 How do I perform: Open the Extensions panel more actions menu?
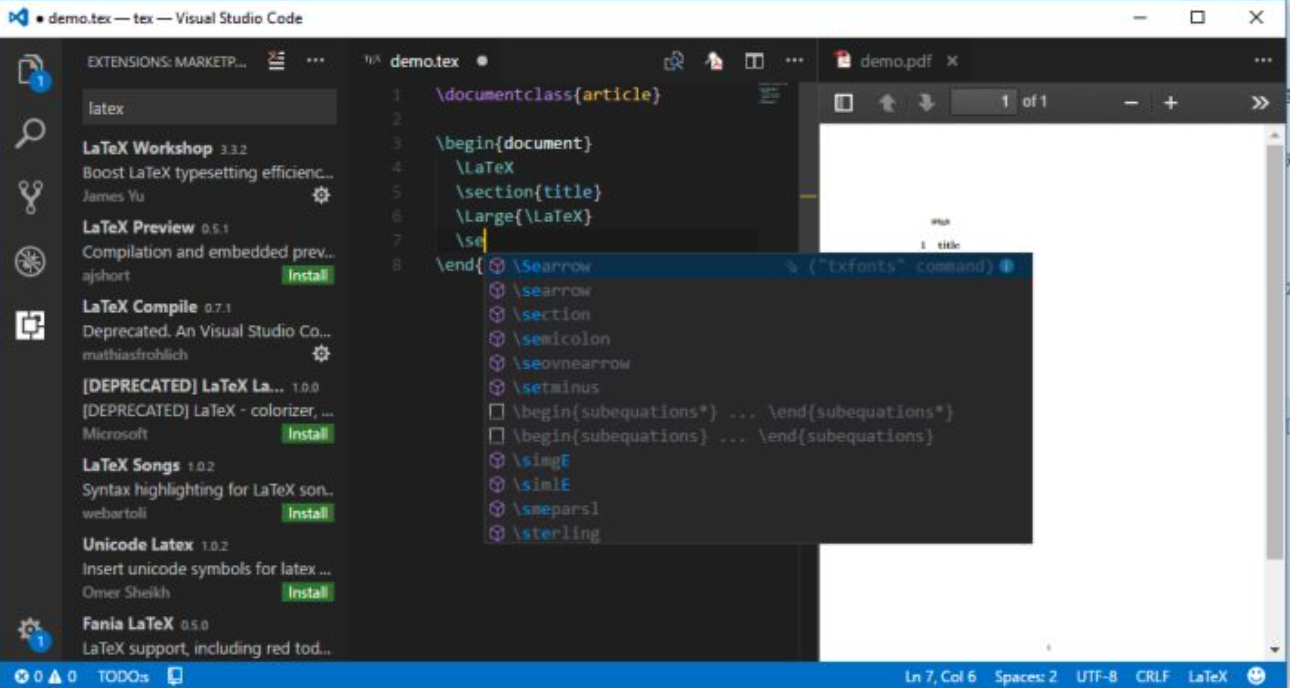point(315,61)
